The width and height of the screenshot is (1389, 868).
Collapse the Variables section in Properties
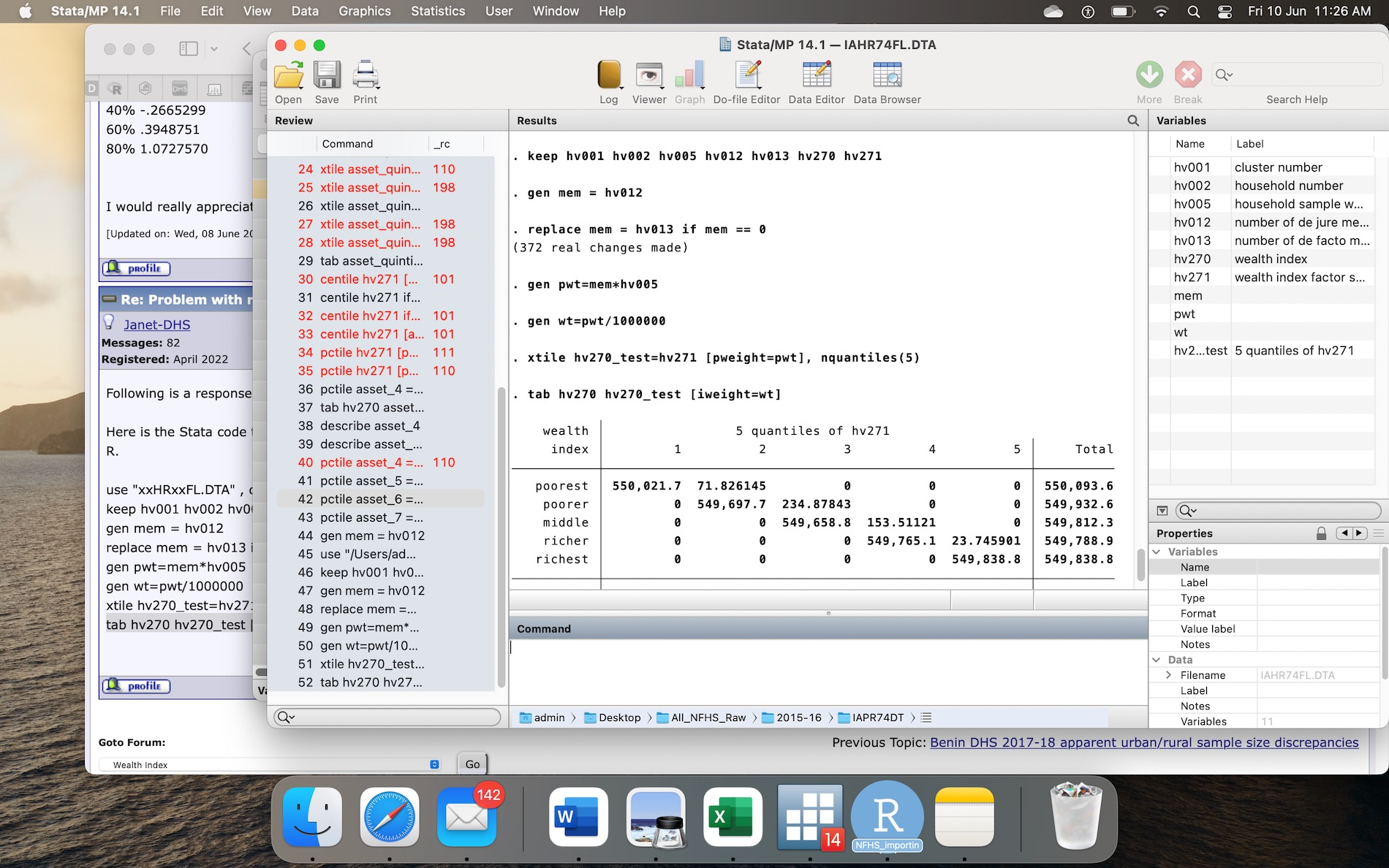tap(1157, 552)
